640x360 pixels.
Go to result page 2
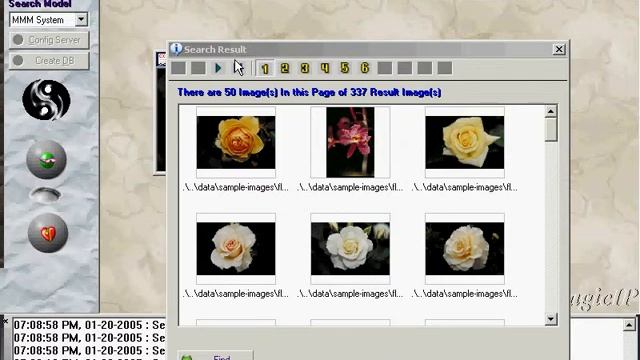(285, 68)
